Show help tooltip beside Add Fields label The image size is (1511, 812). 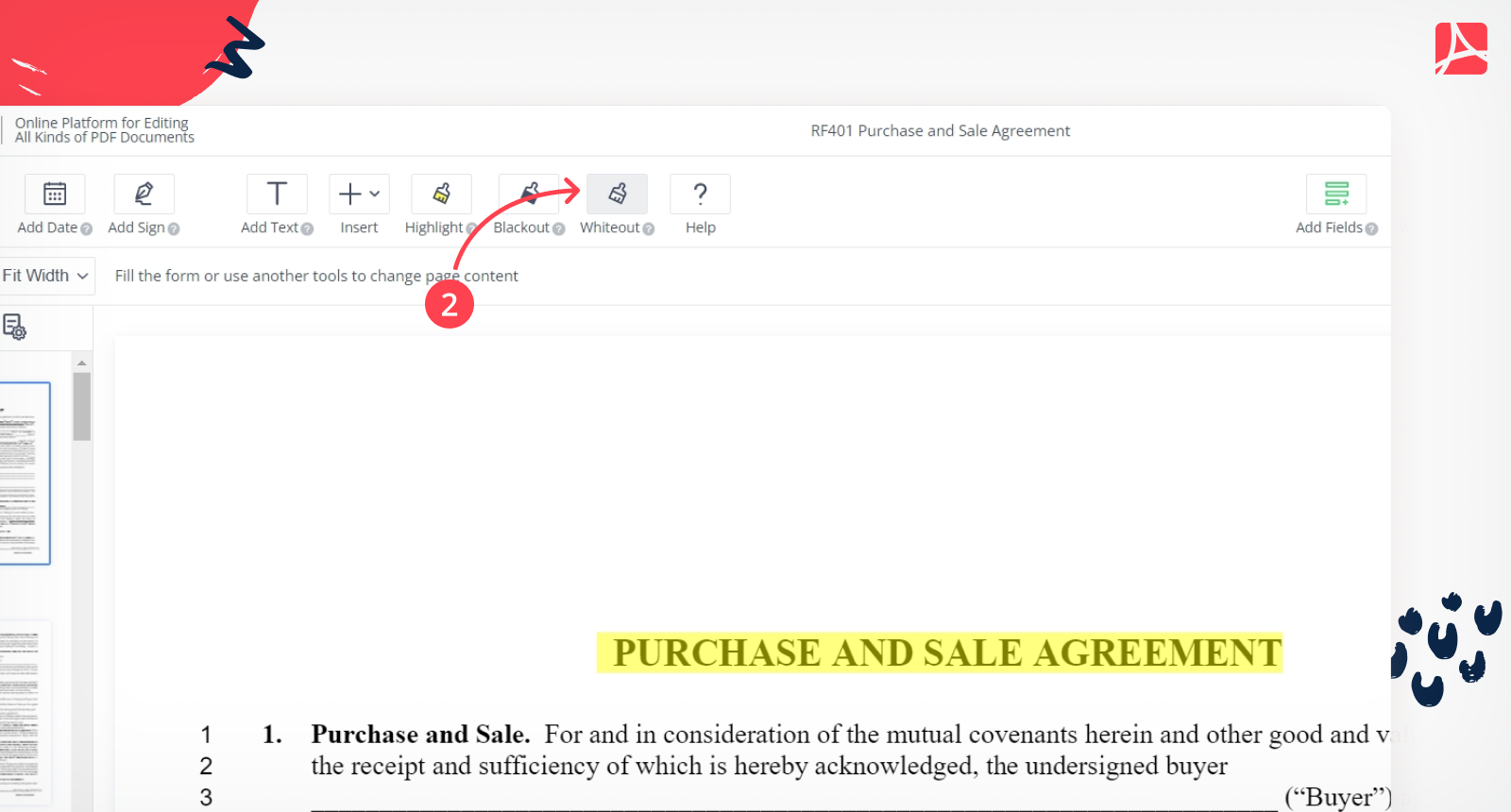(1371, 228)
